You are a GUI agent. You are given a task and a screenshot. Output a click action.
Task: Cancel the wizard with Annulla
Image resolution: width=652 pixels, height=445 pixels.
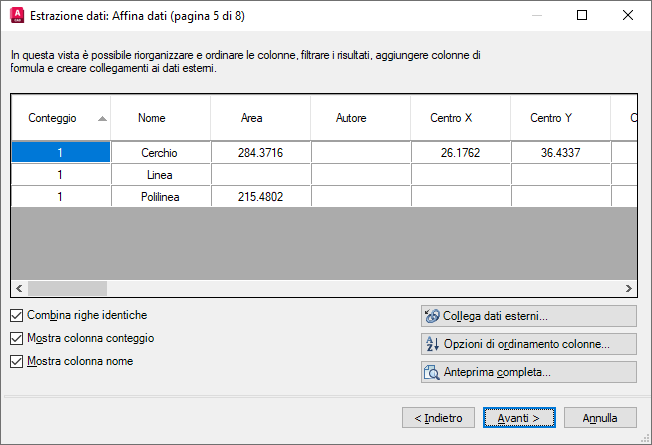click(x=601, y=417)
